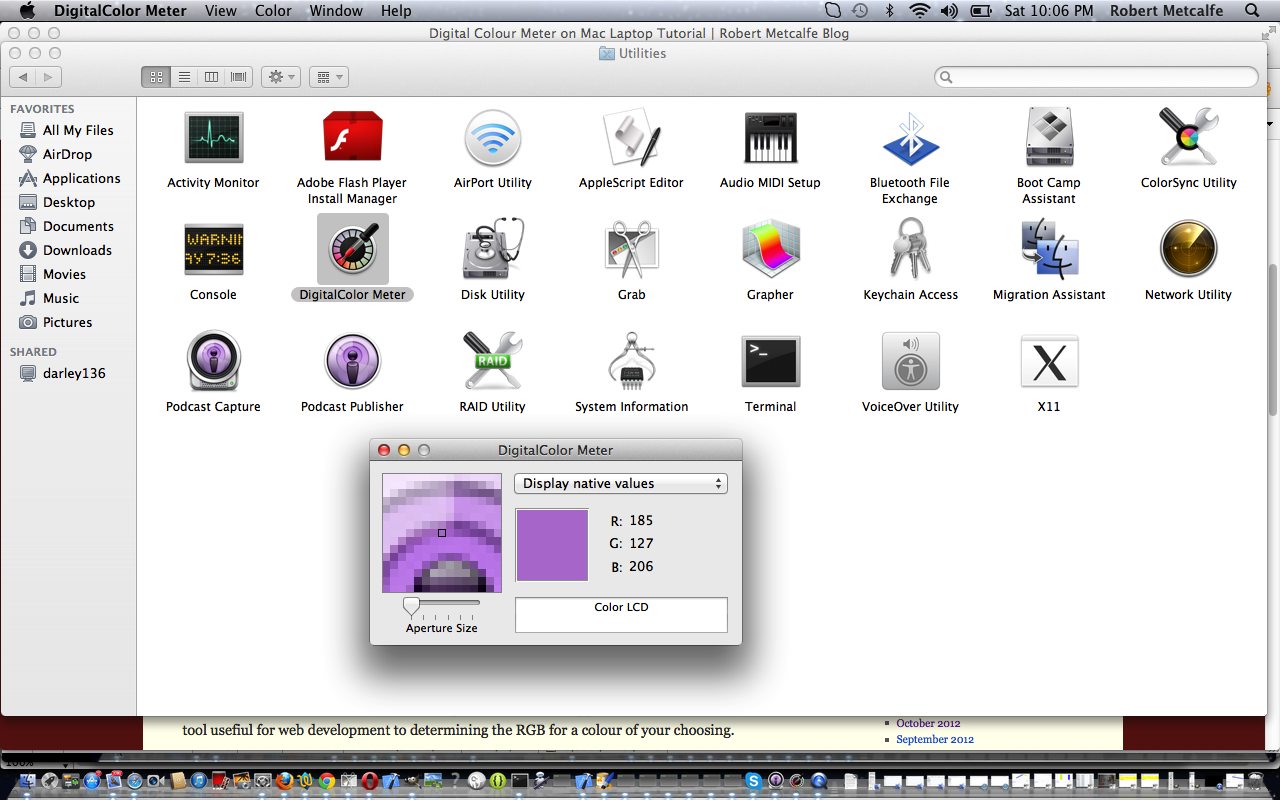The width and height of the screenshot is (1280, 800).
Task: Select Podcast Publisher icon
Action: click(x=352, y=361)
